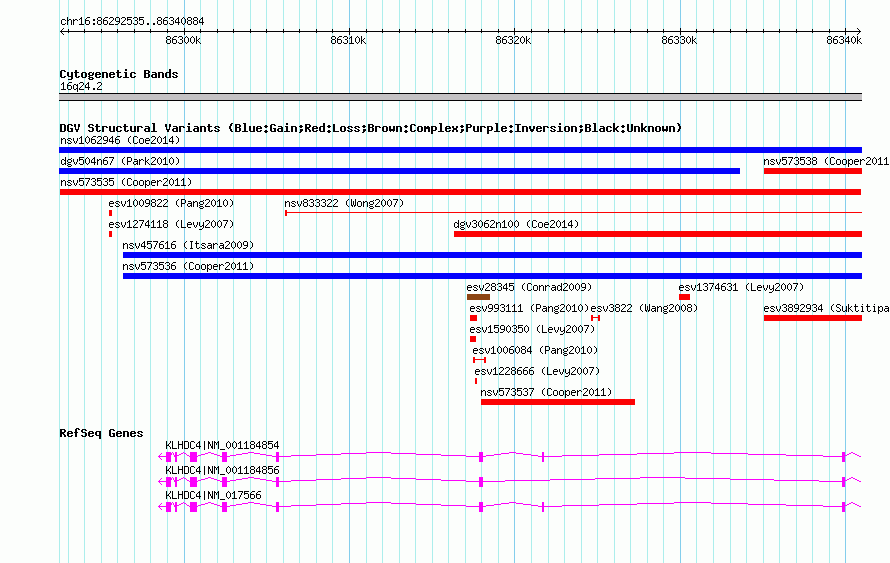Click the RefSeq Genes track title
The height and width of the screenshot is (563, 890).
pos(101,433)
